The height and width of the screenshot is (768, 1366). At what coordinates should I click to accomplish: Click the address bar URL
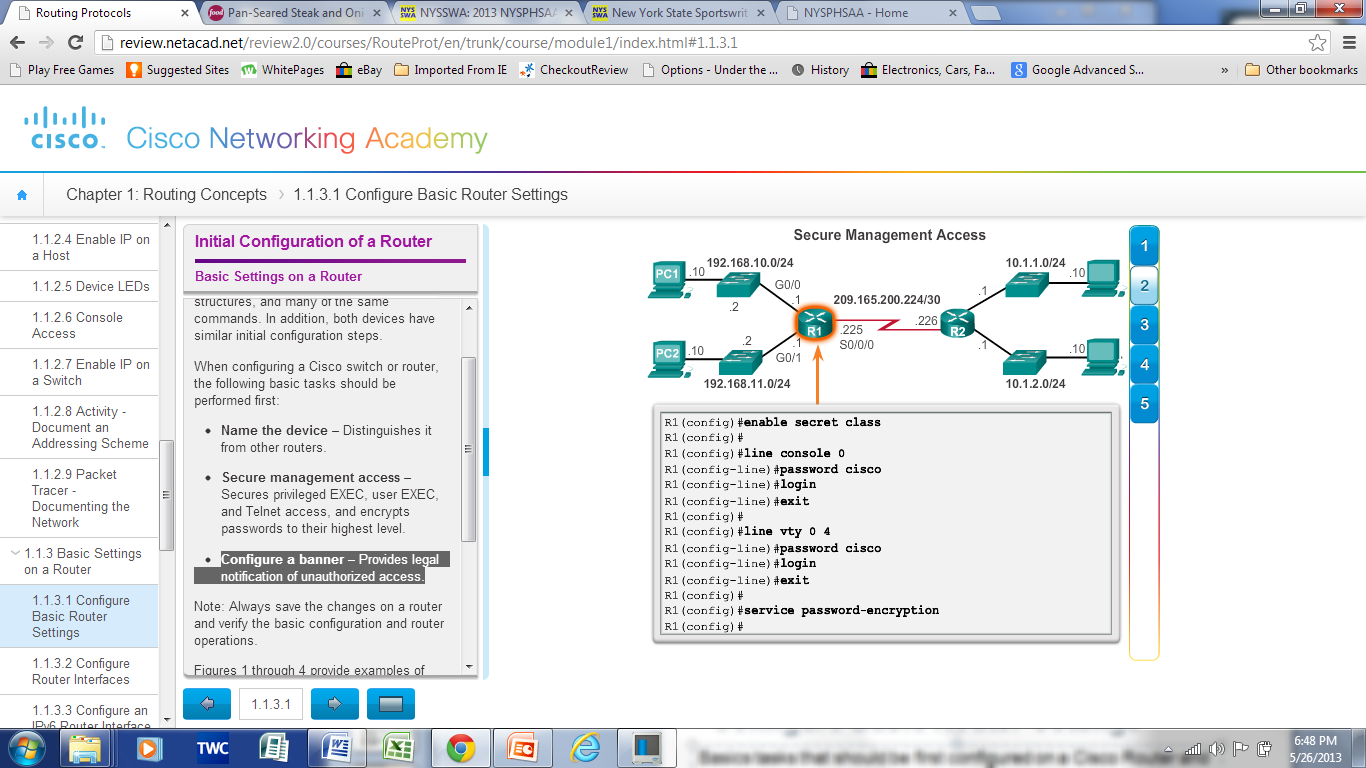[429, 43]
